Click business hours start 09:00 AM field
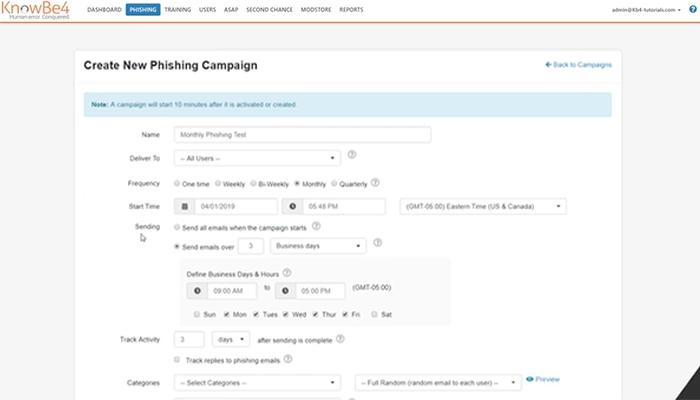This screenshot has height=400, width=700. pyautogui.click(x=232, y=291)
